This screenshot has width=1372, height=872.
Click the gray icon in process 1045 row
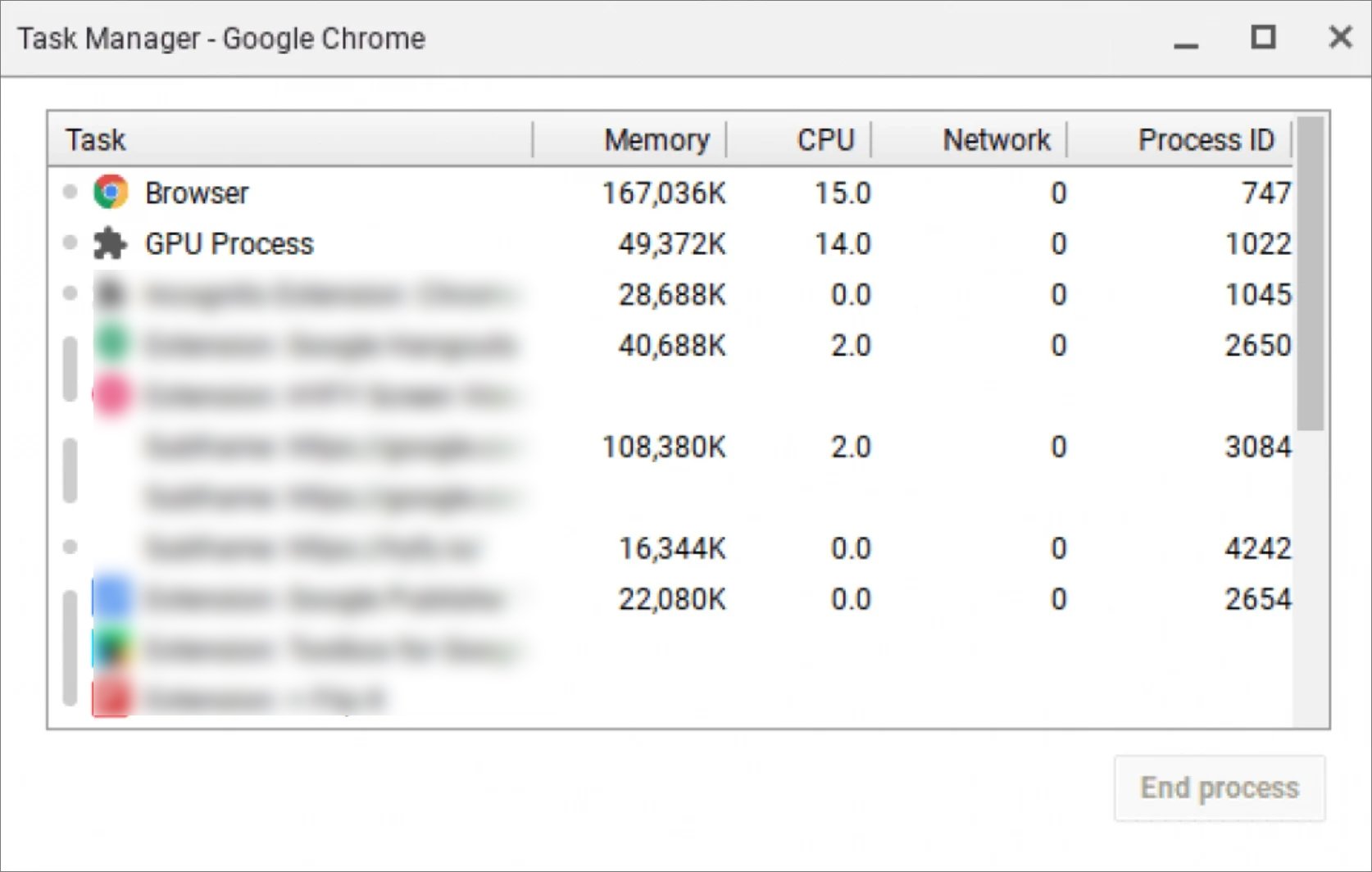111,293
